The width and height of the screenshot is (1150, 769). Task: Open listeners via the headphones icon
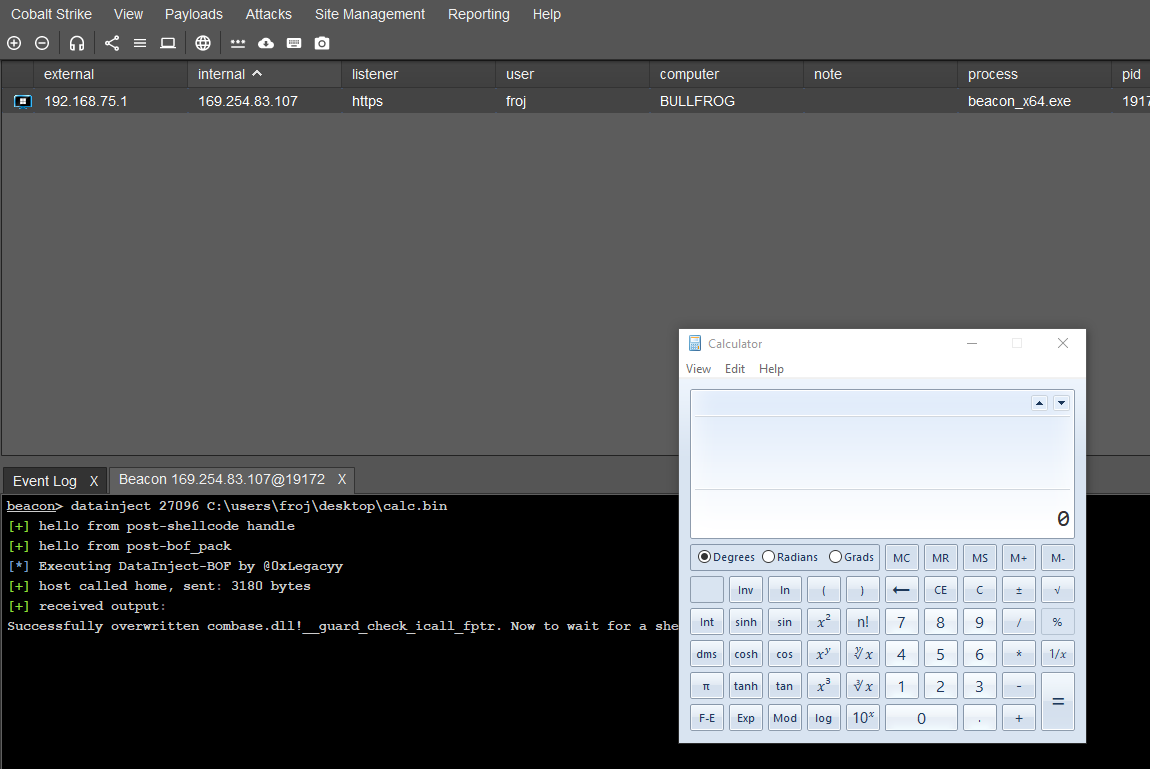pos(77,43)
